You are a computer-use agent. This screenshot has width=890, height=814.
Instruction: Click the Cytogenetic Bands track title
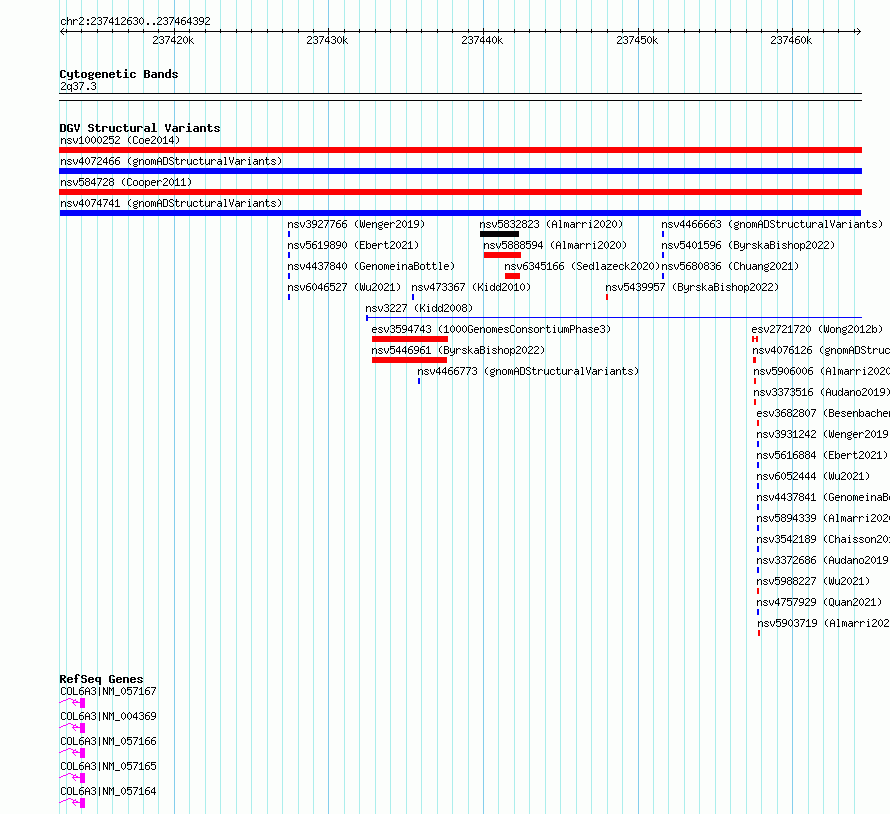point(119,74)
